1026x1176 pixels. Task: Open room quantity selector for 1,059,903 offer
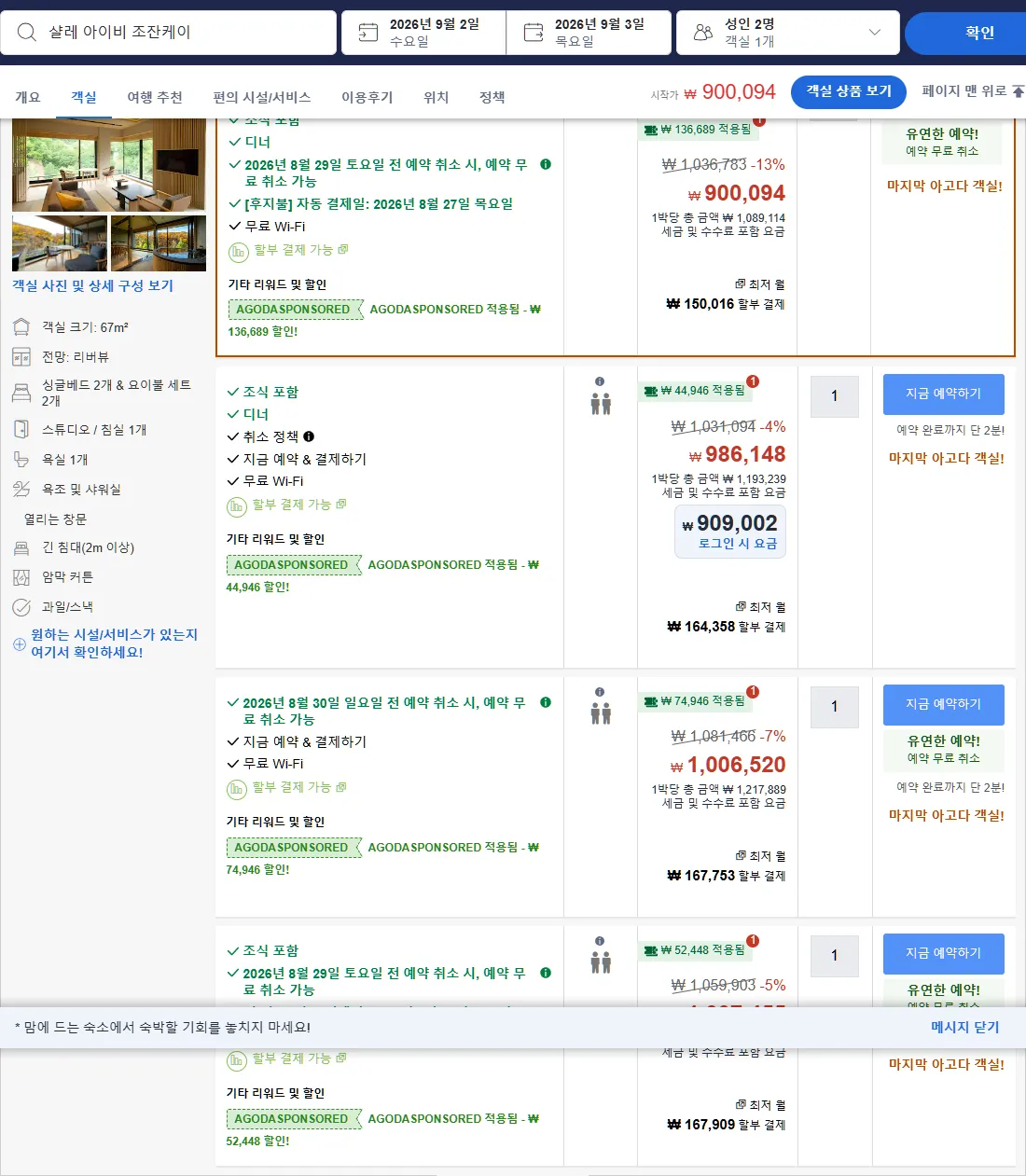[x=835, y=956]
